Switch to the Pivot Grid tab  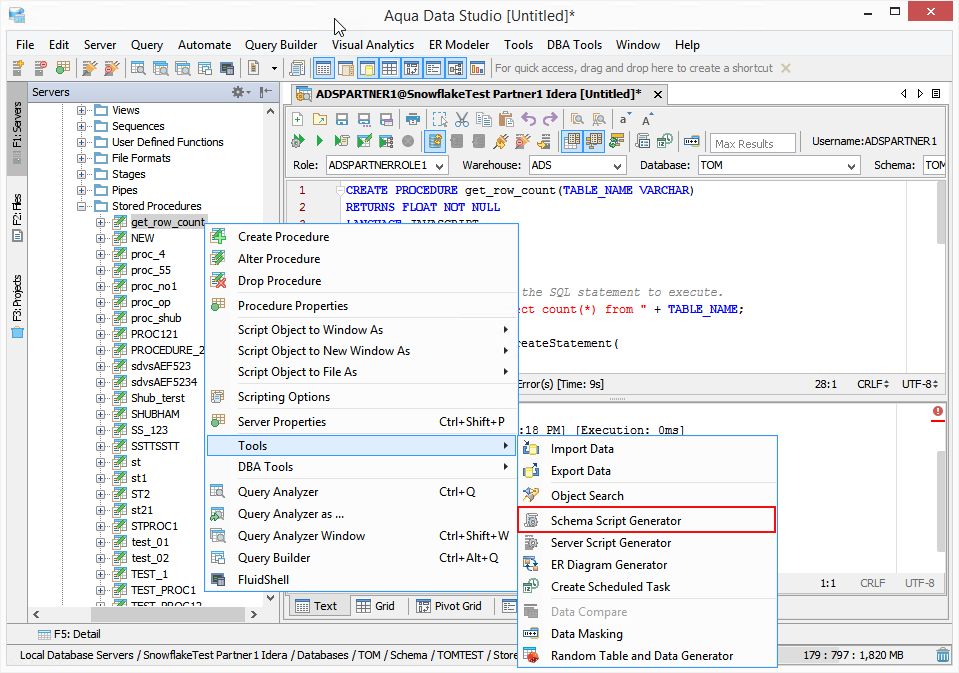coord(450,606)
